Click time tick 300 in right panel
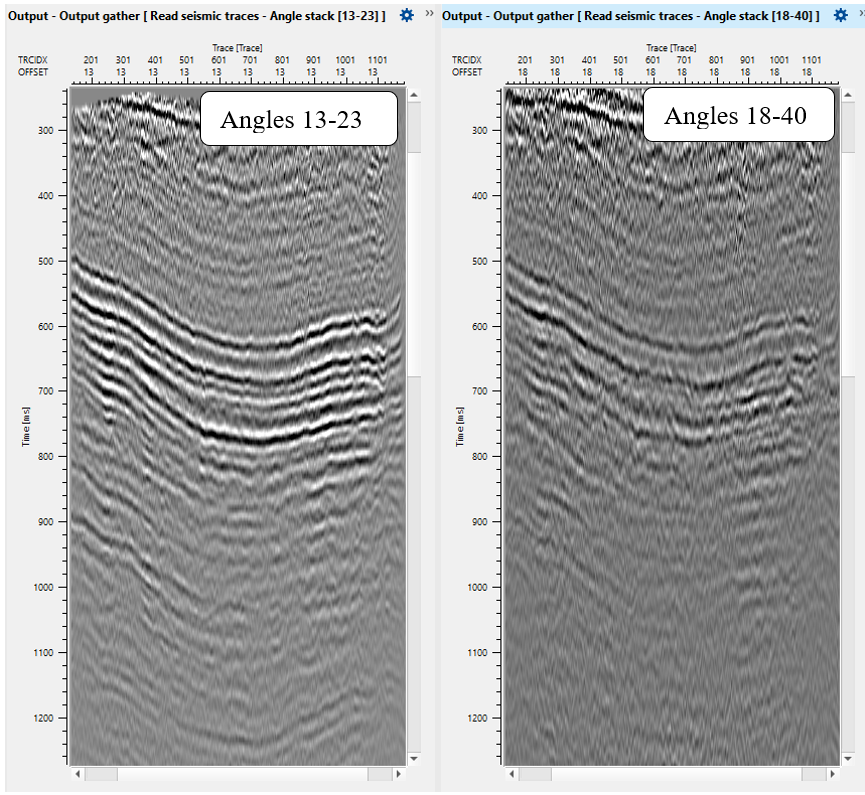The image size is (865, 795). (480, 130)
